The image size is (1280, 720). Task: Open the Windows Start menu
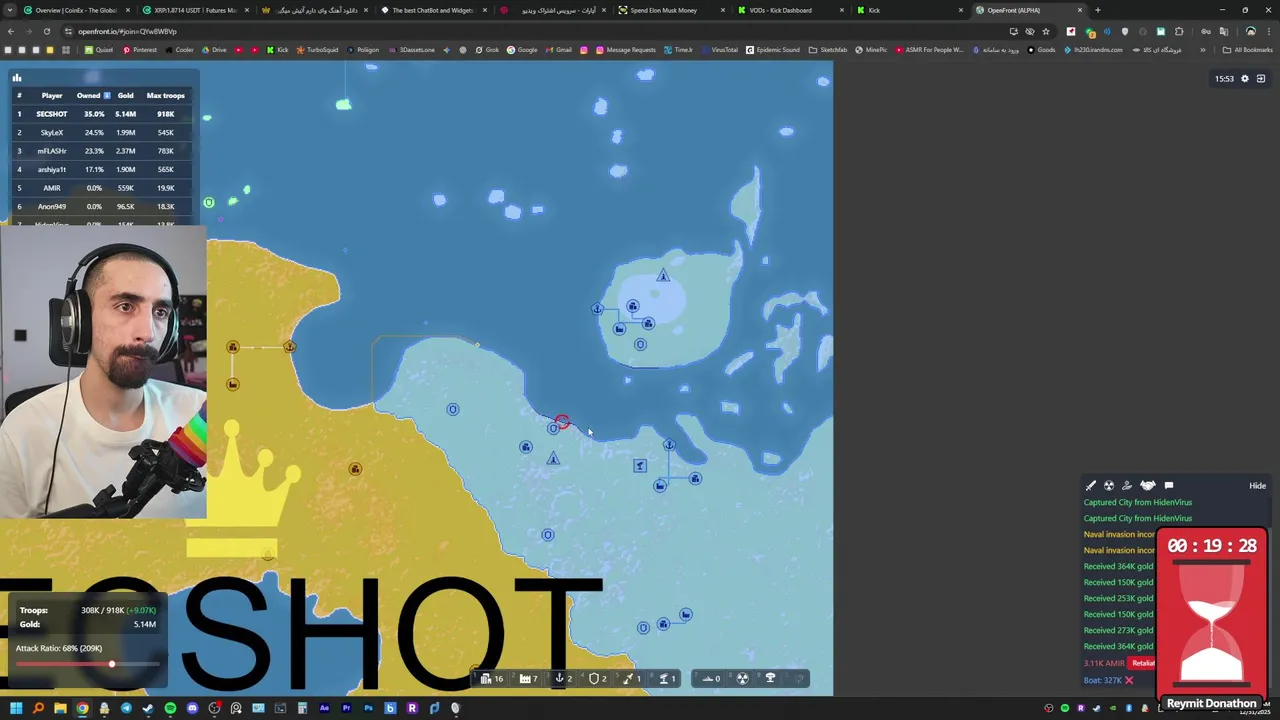[16, 709]
